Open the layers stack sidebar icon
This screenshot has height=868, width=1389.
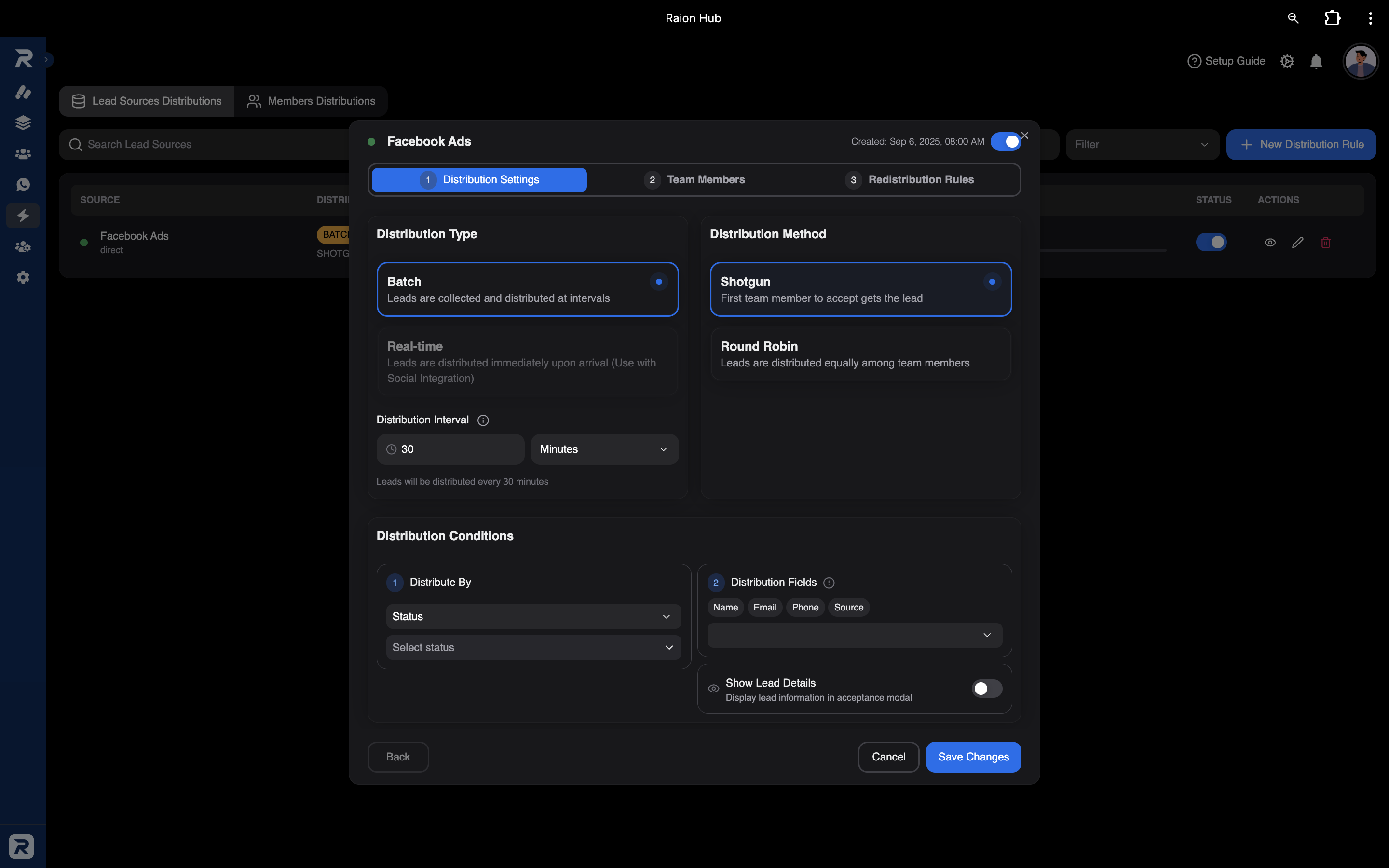pyautogui.click(x=23, y=123)
